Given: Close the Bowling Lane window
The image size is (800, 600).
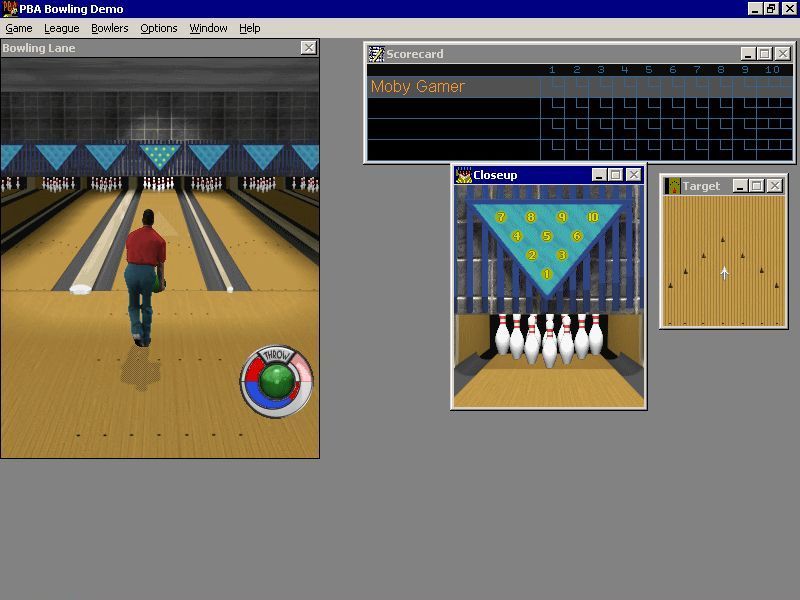Looking at the screenshot, I should 308,48.
